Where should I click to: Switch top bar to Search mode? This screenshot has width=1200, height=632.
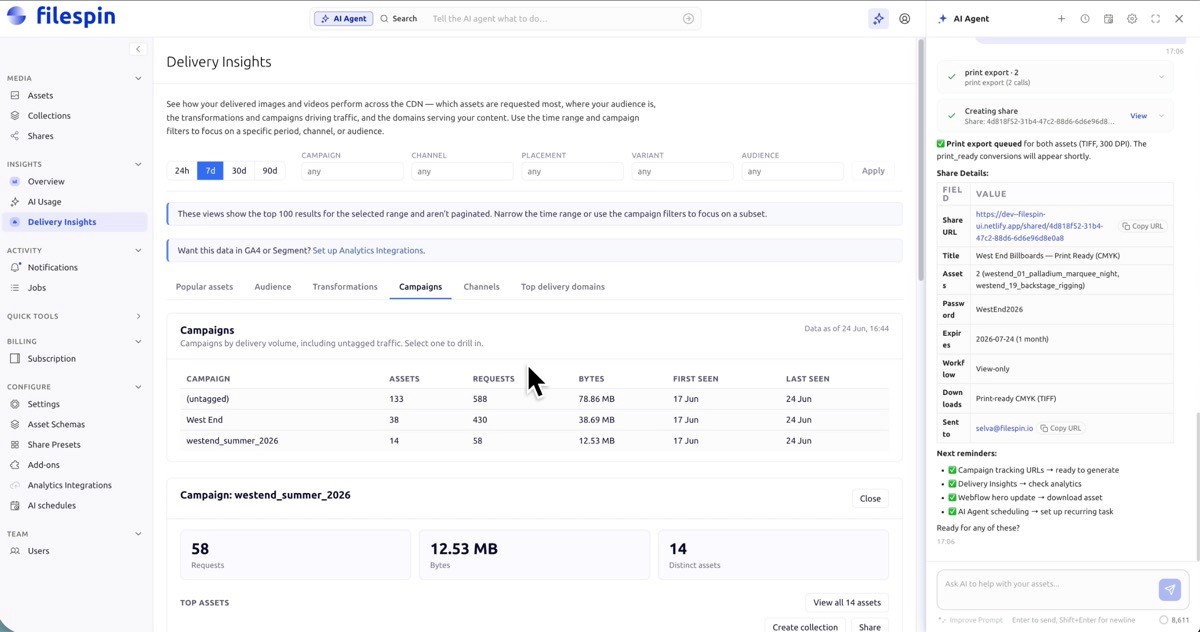399,19
